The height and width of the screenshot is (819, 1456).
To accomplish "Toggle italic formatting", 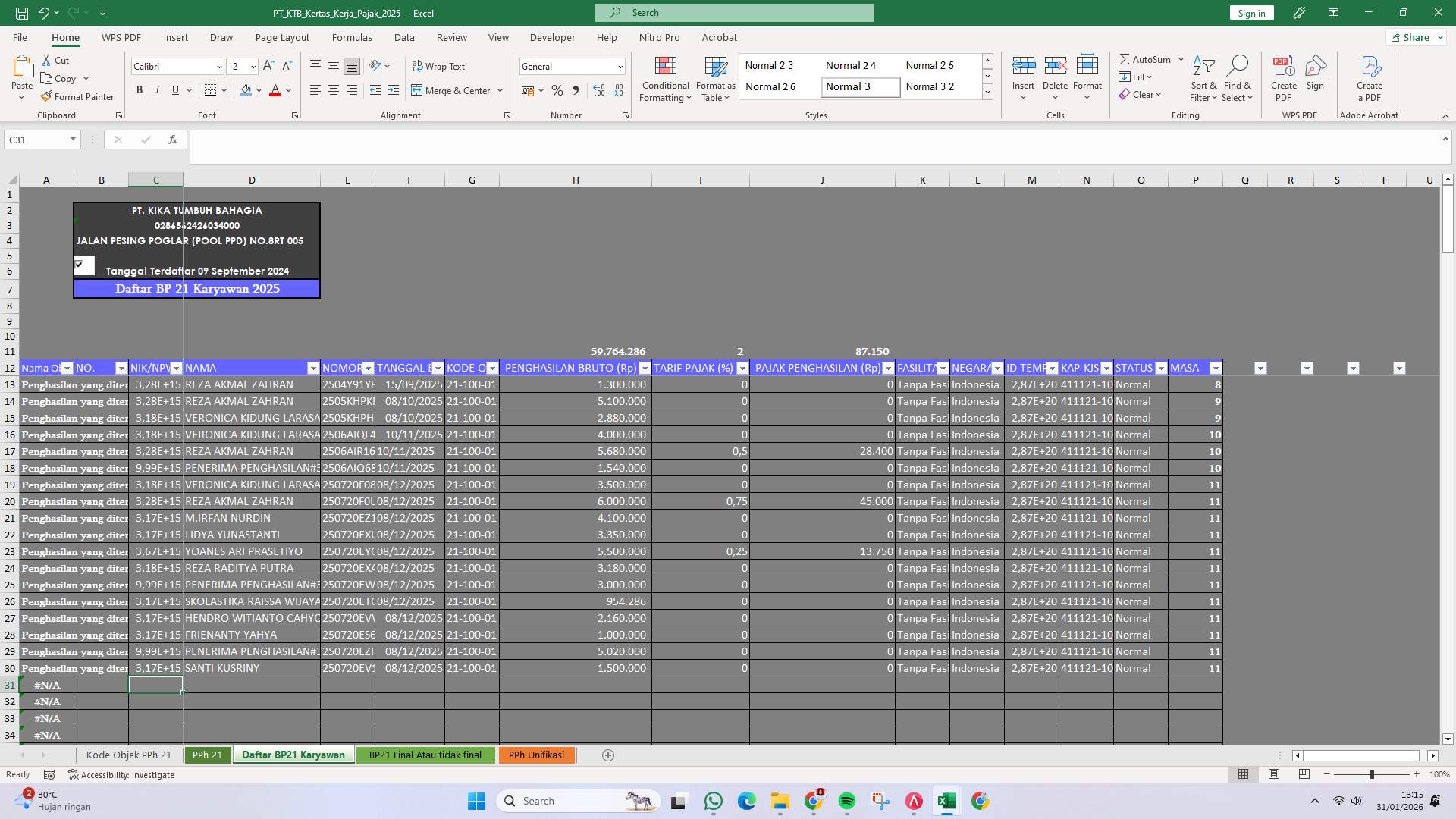I will pyautogui.click(x=157, y=89).
